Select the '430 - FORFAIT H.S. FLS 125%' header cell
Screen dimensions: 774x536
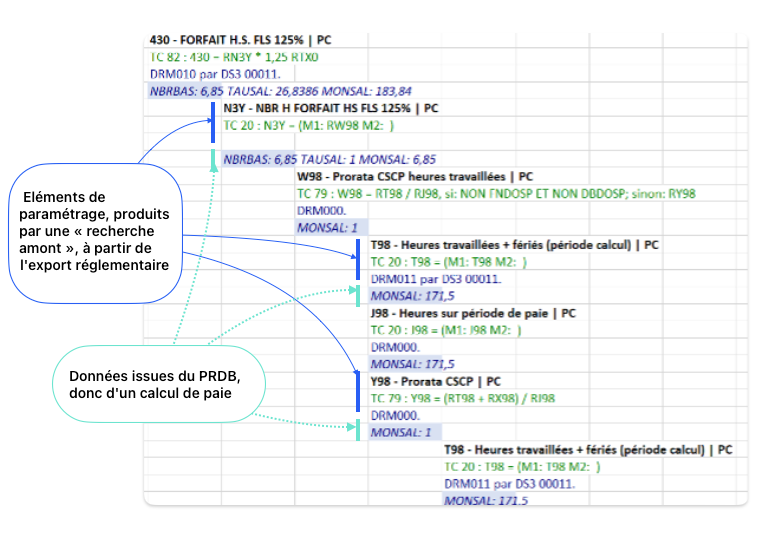239,40
